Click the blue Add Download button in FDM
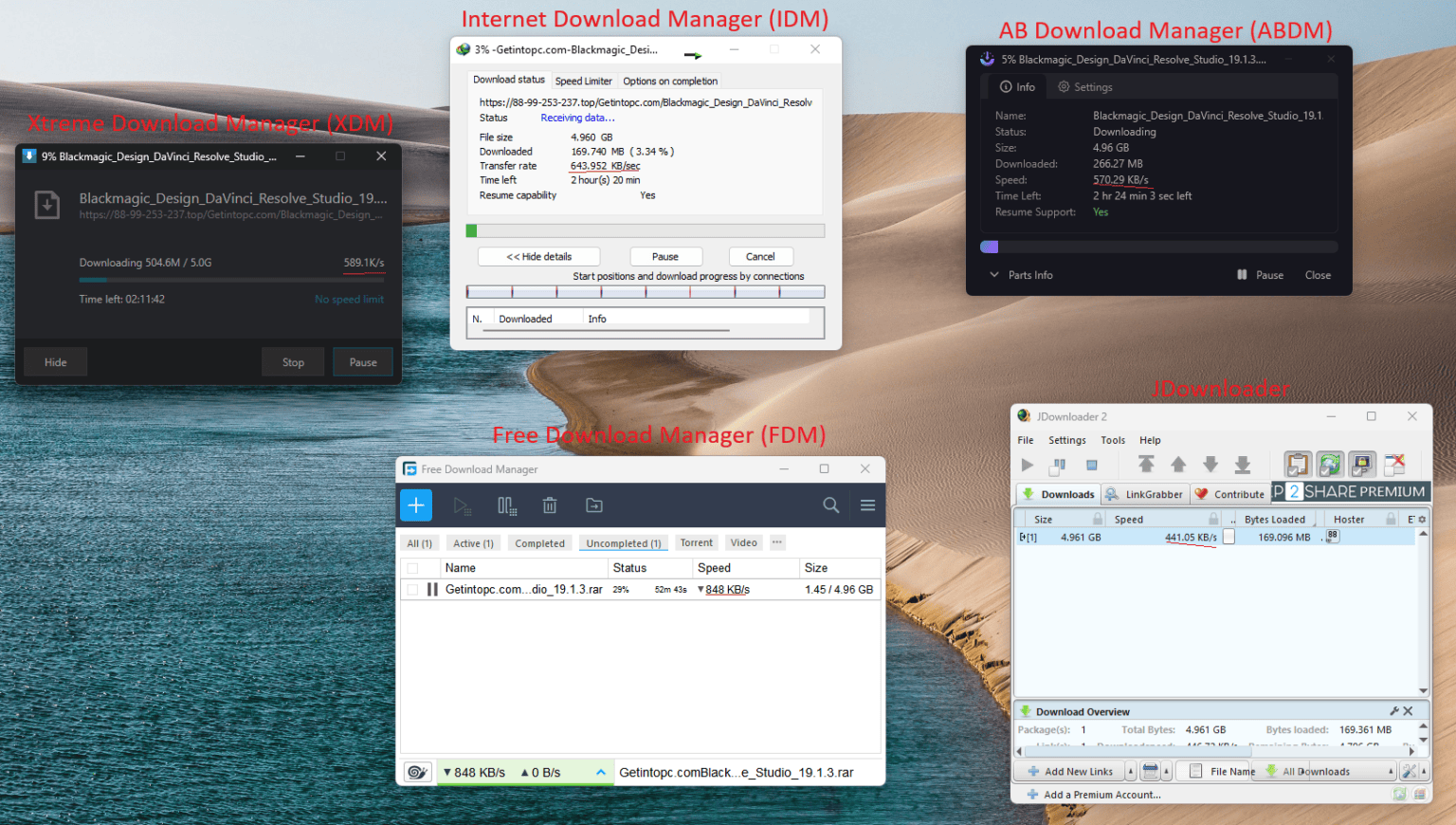Screen dimensions: 1456x825 [x=415, y=504]
